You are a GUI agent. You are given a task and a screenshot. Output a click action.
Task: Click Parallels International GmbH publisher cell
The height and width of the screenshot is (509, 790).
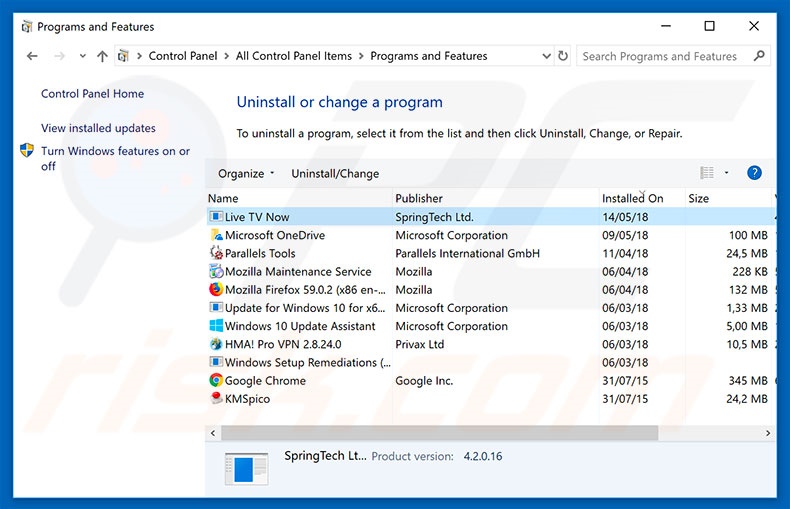[x=468, y=253]
